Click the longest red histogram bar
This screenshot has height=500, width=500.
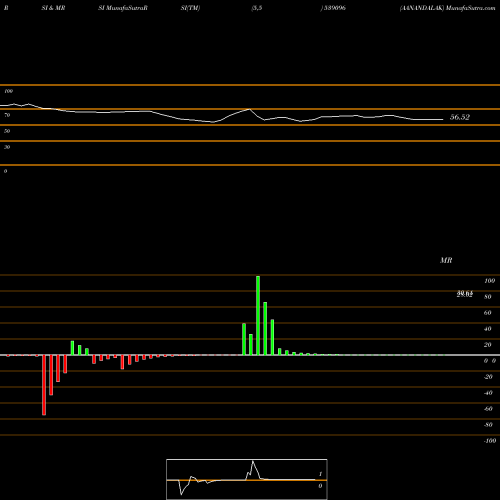click(x=44, y=385)
